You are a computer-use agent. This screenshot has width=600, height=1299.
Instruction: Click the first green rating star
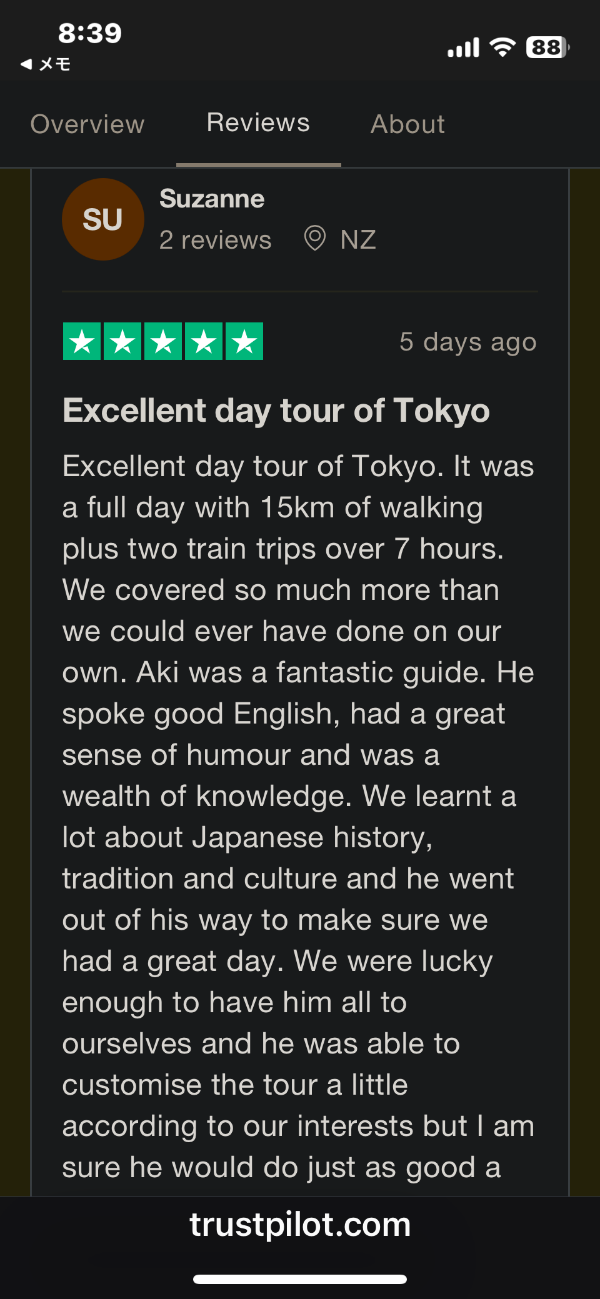(x=82, y=342)
